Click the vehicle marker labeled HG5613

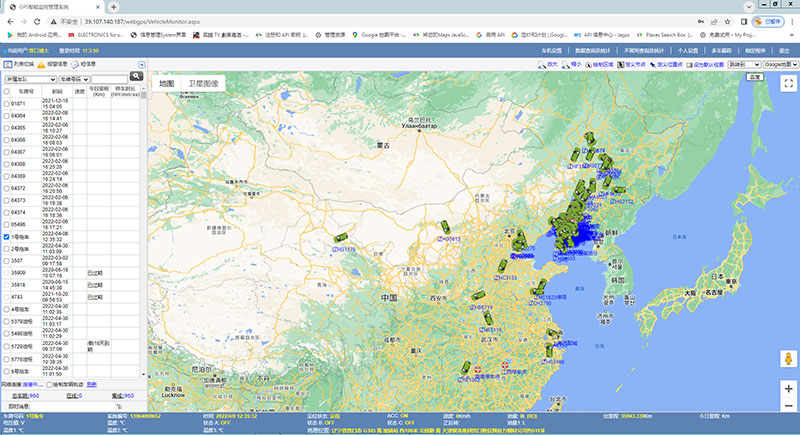pos(445,227)
